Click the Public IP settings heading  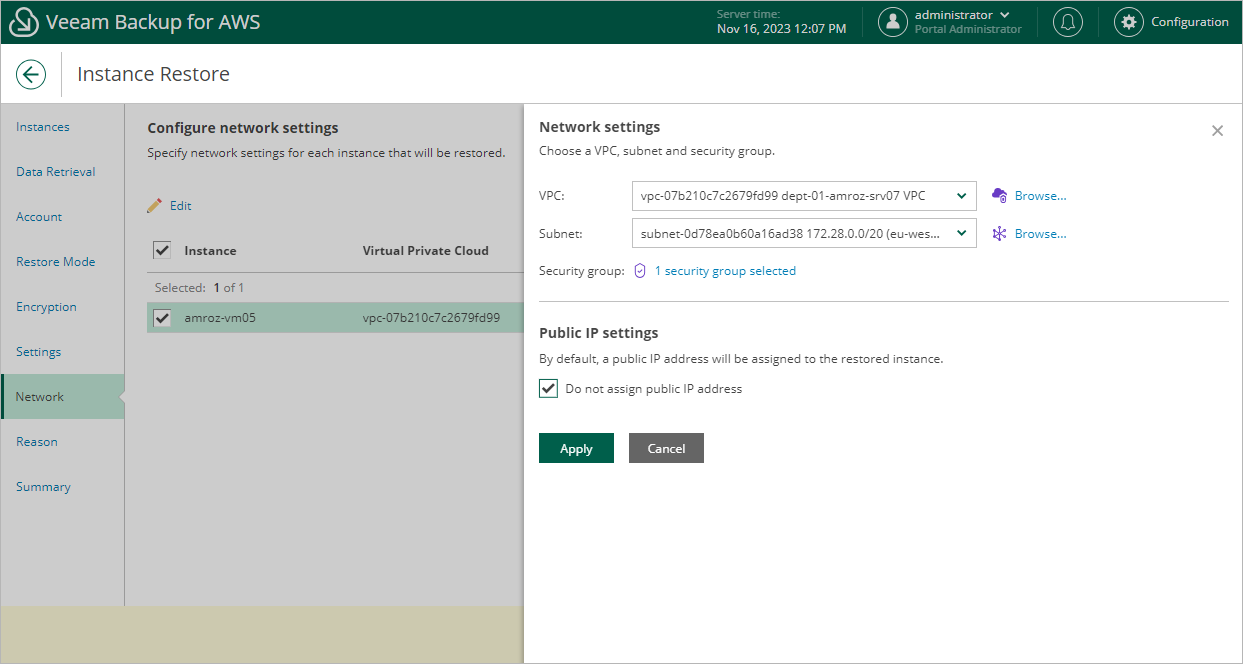coord(599,333)
